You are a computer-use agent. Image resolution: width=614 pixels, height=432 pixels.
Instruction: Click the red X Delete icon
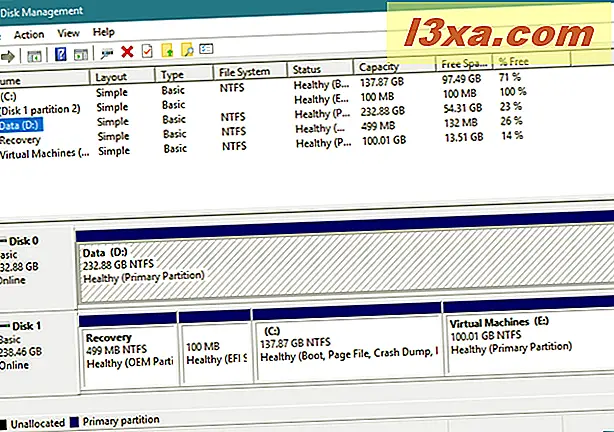tap(127, 52)
